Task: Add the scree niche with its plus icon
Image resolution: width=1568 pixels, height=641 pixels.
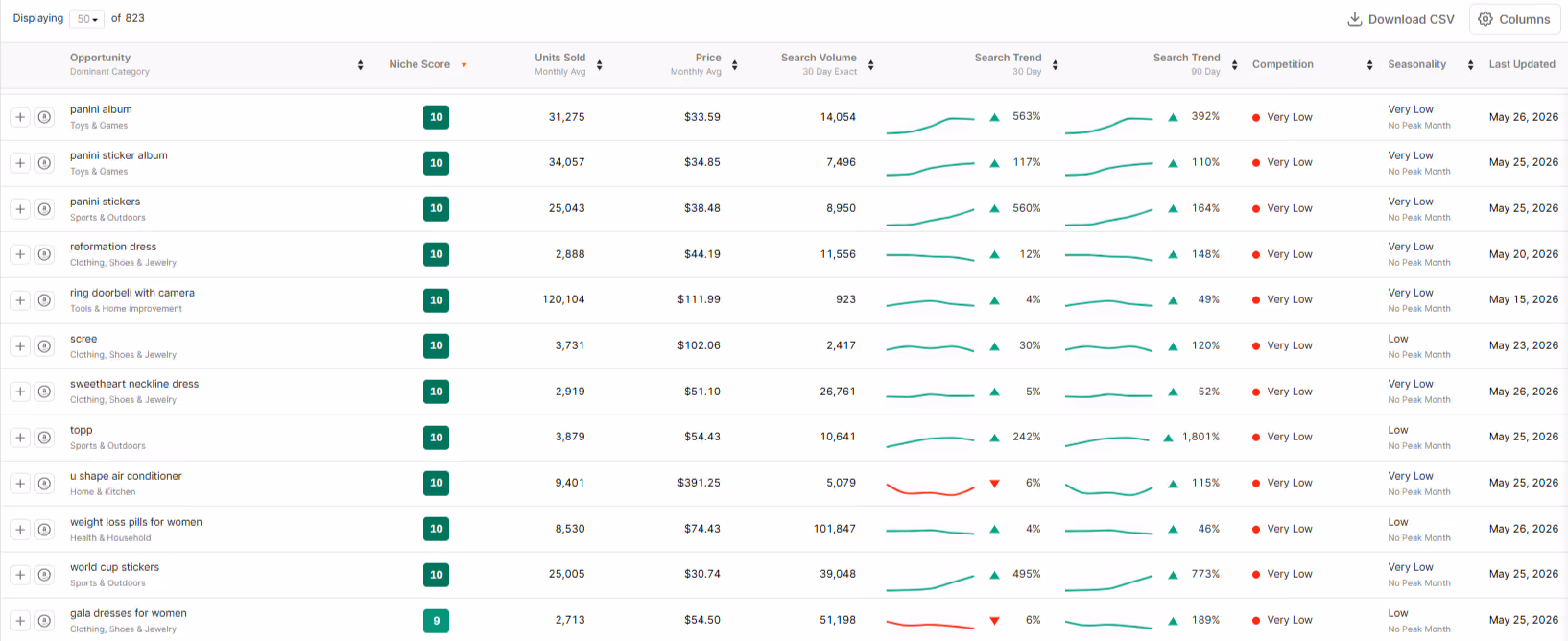Action: click(x=20, y=346)
